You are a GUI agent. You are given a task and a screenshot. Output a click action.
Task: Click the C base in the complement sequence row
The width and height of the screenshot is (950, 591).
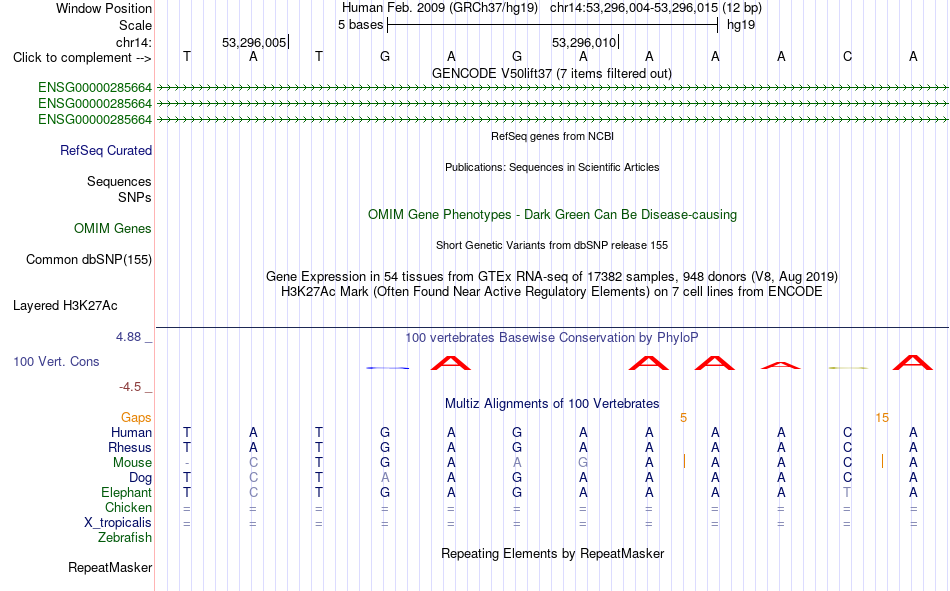coord(847,56)
